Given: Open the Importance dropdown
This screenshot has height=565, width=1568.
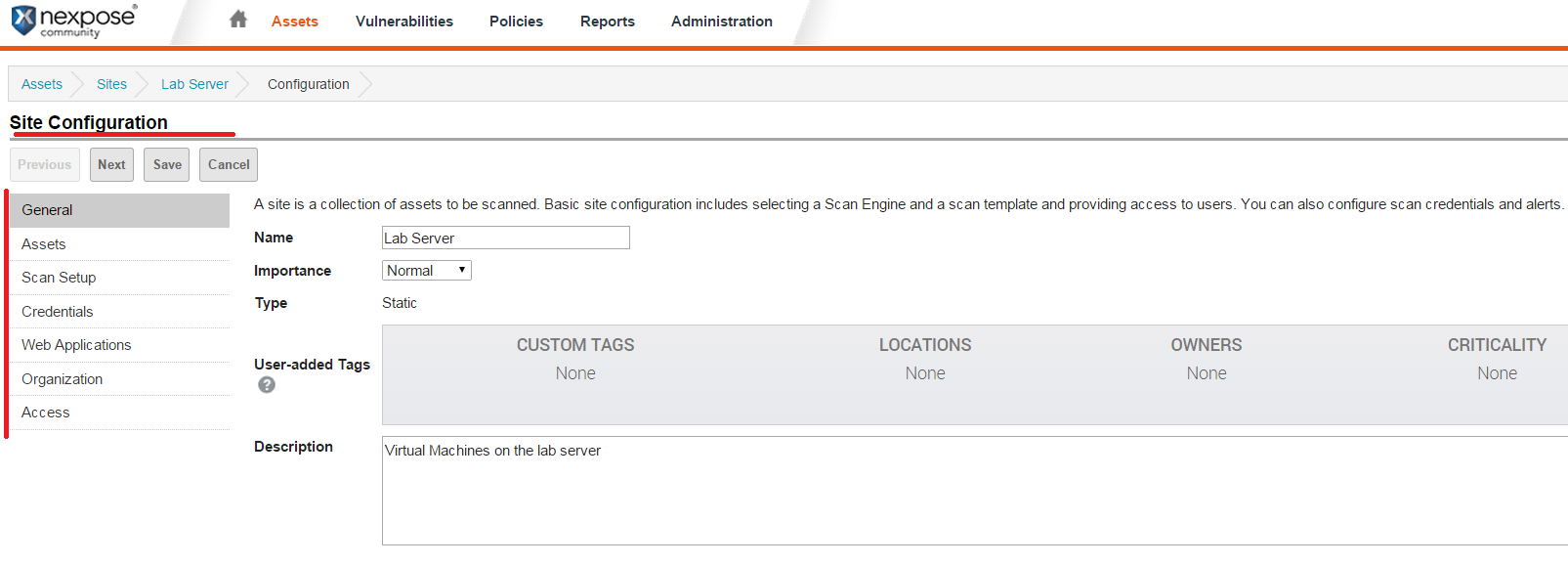Looking at the screenshot, I should tap(426, 271).
